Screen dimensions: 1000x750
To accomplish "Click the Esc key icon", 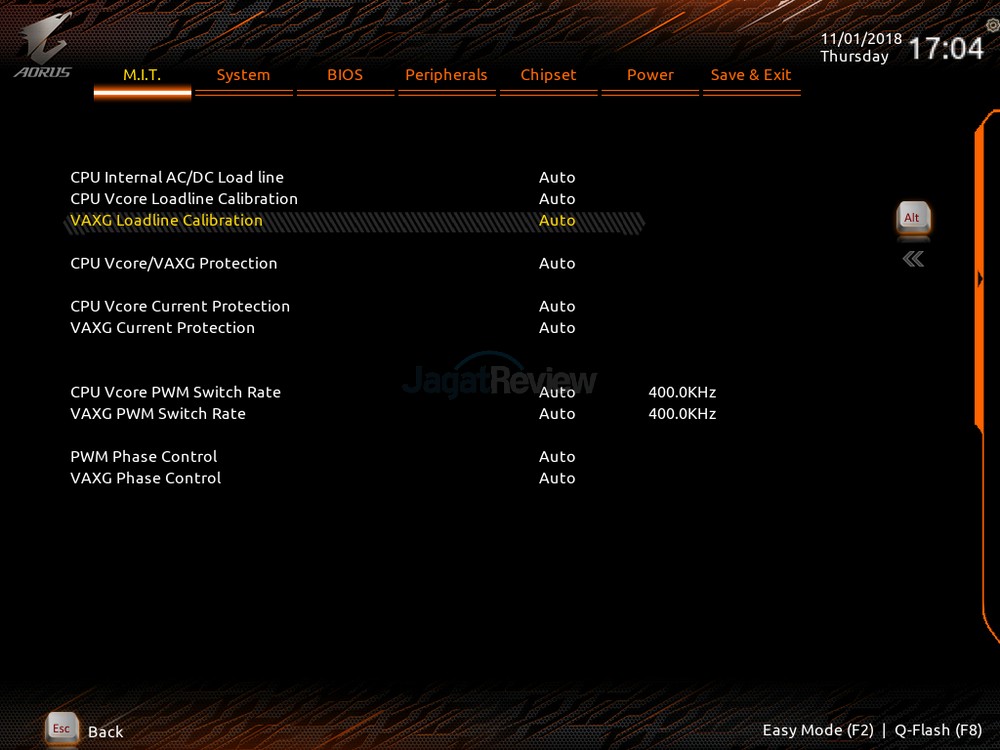I will (x=62, y=729).
